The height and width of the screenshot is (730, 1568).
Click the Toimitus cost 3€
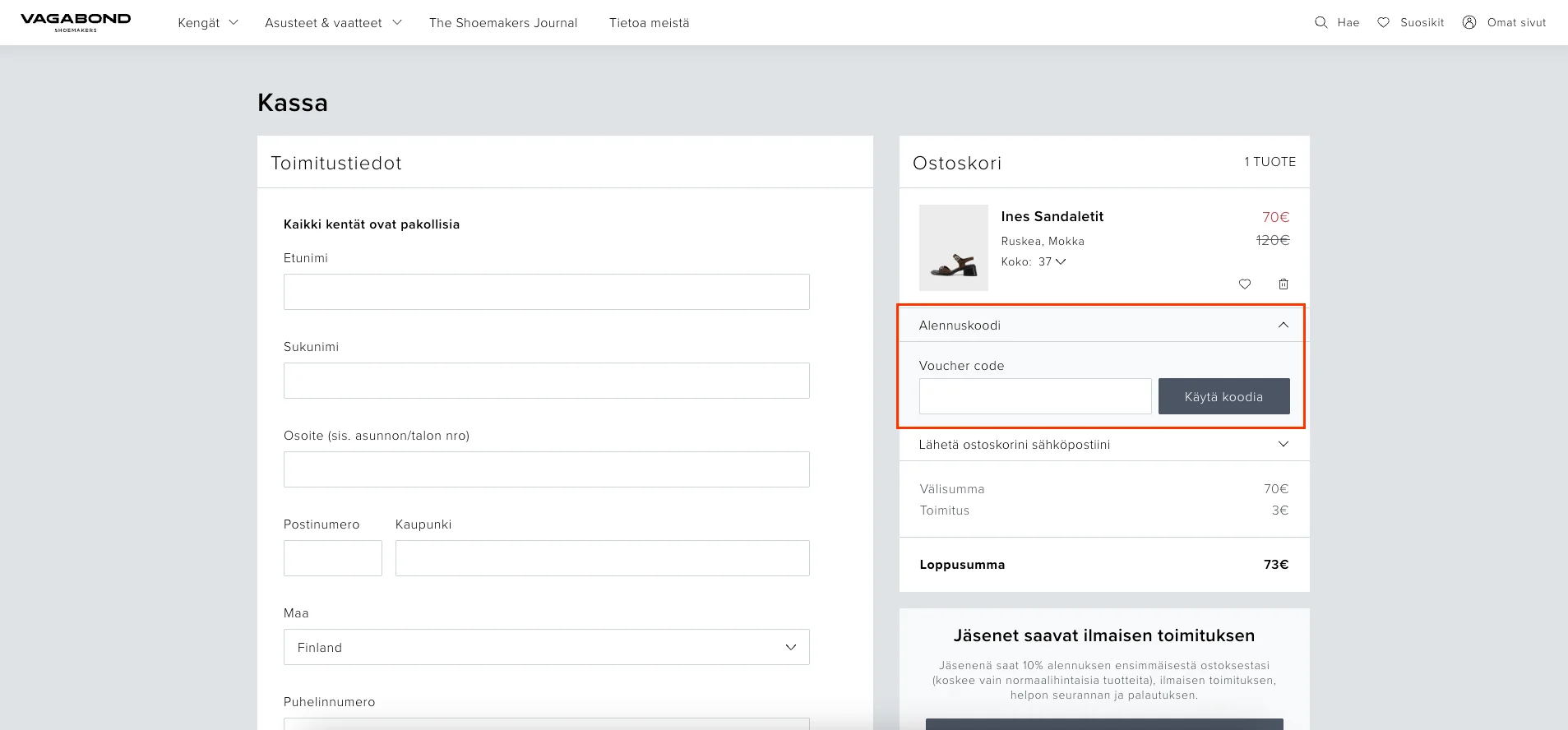(x=1280, y=511)
